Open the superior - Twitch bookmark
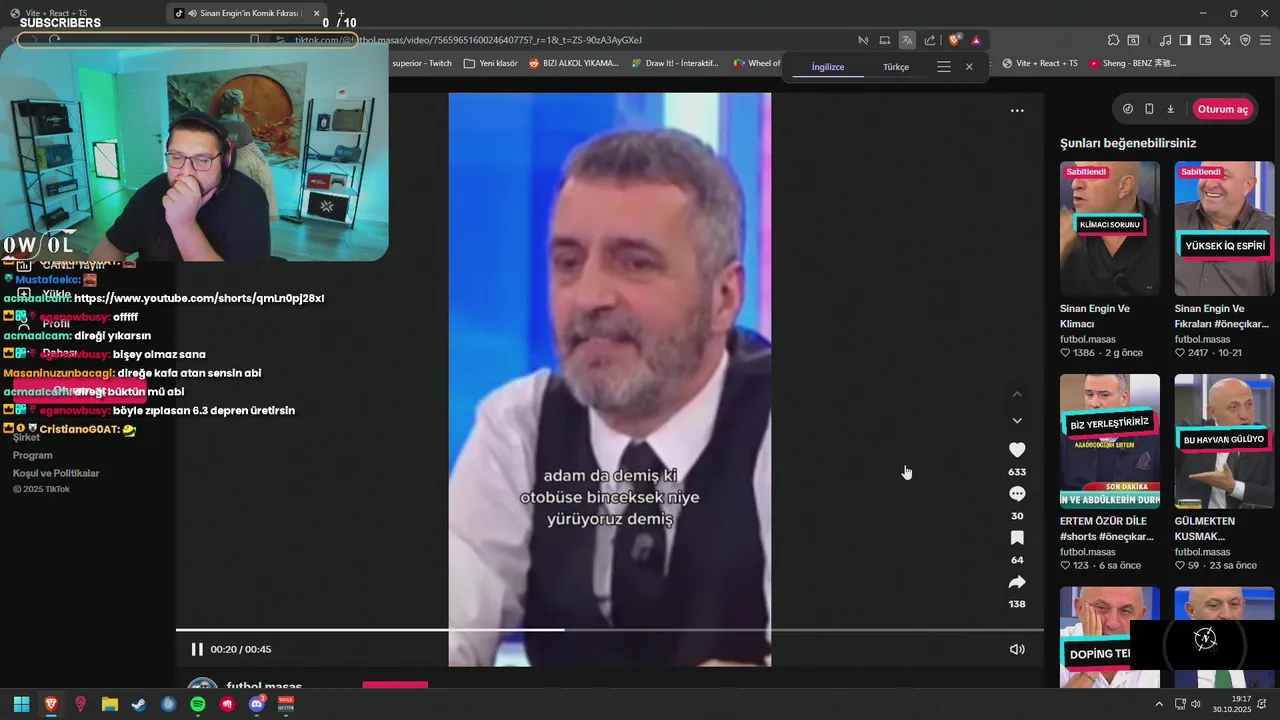 pyautogui.click(x=422, y=63)
